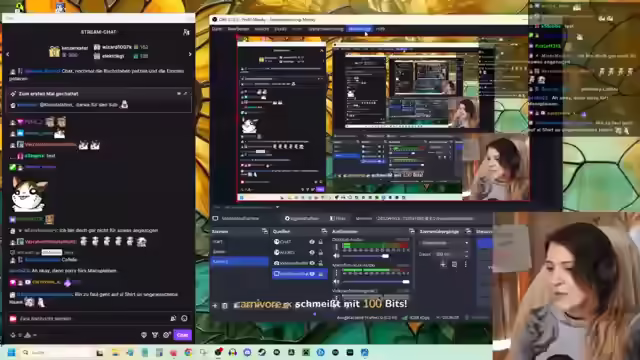
Task: Open emote picker in chat input
Action: [x=184, y=318]
